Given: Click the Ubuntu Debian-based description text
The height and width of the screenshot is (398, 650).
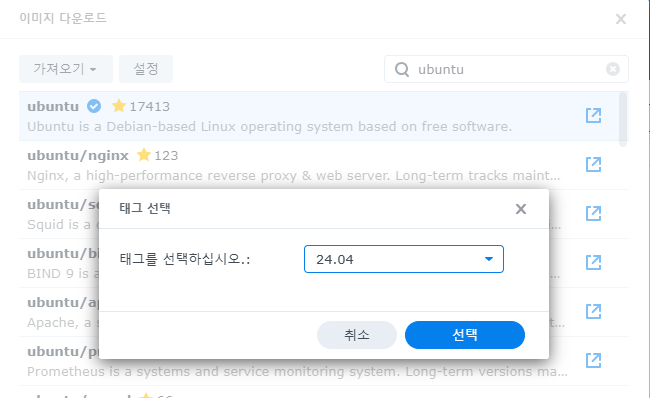Looking at the screenshot, I should point(269,126).
